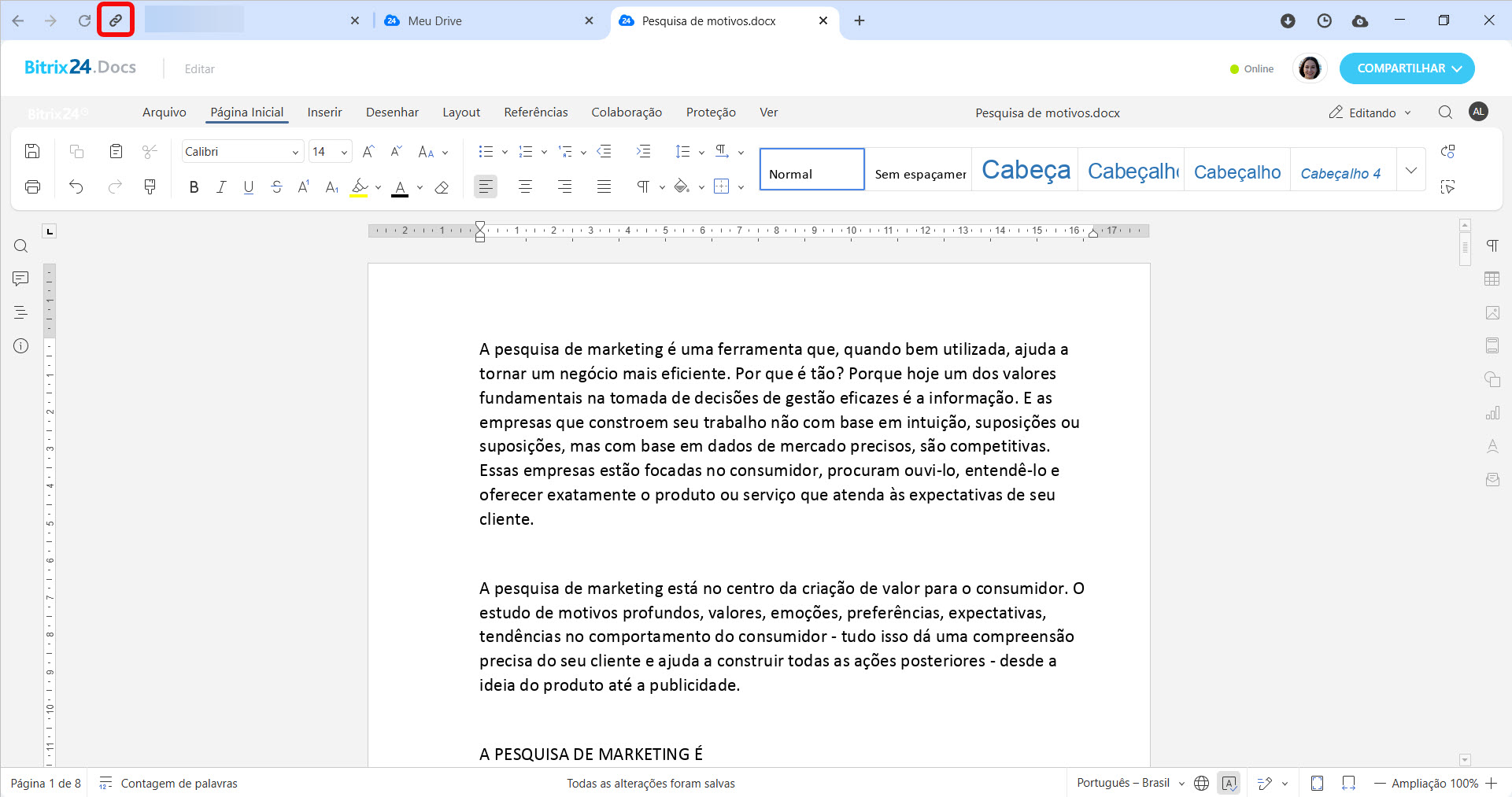Toggle bold formatting

click(194, 187)
